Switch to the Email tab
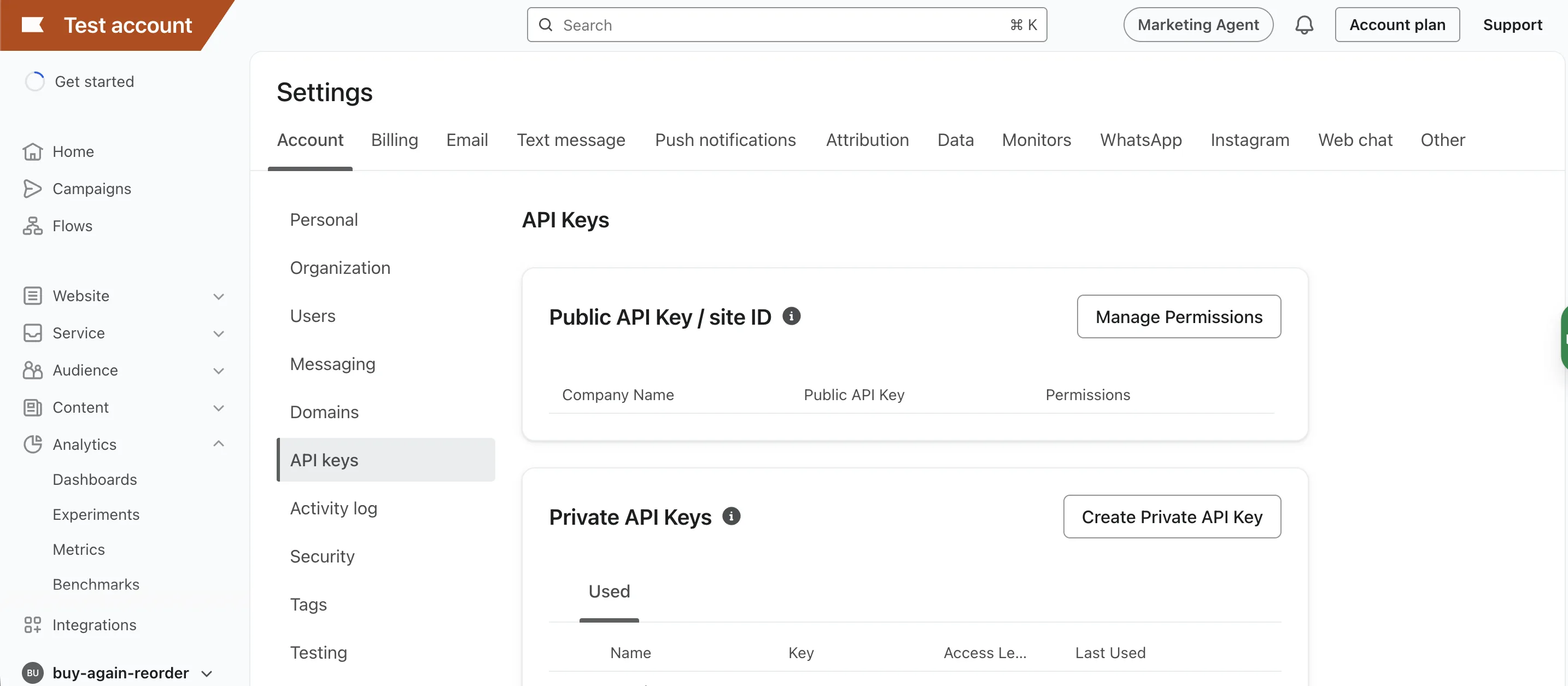This screenshot has height=686, width=1568. coord(467,140)
